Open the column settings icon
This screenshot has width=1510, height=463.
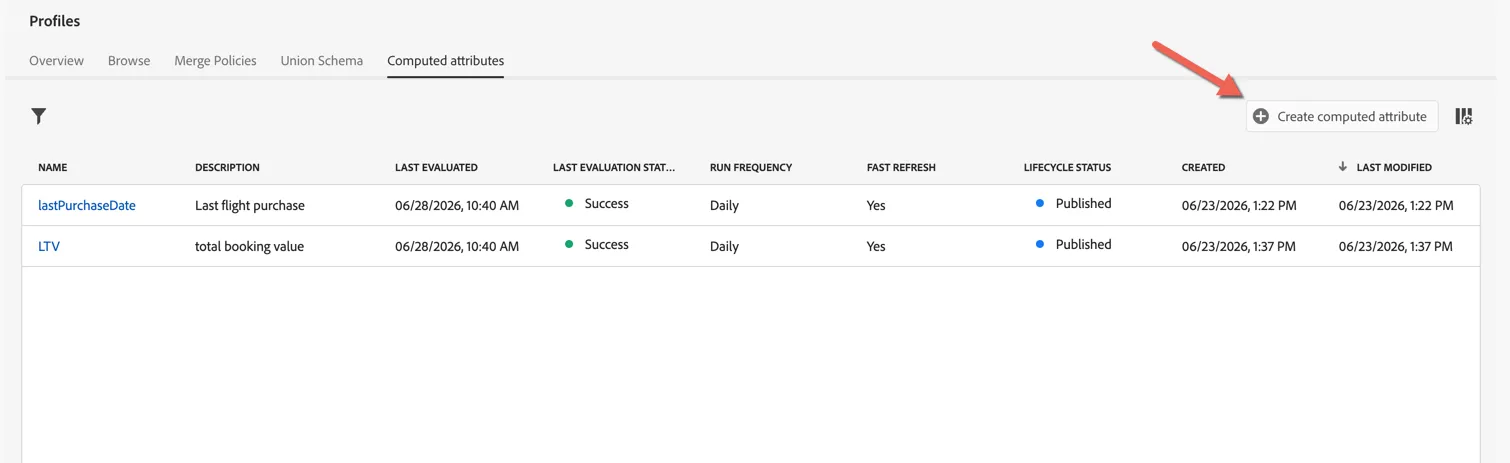point(1463,117)
